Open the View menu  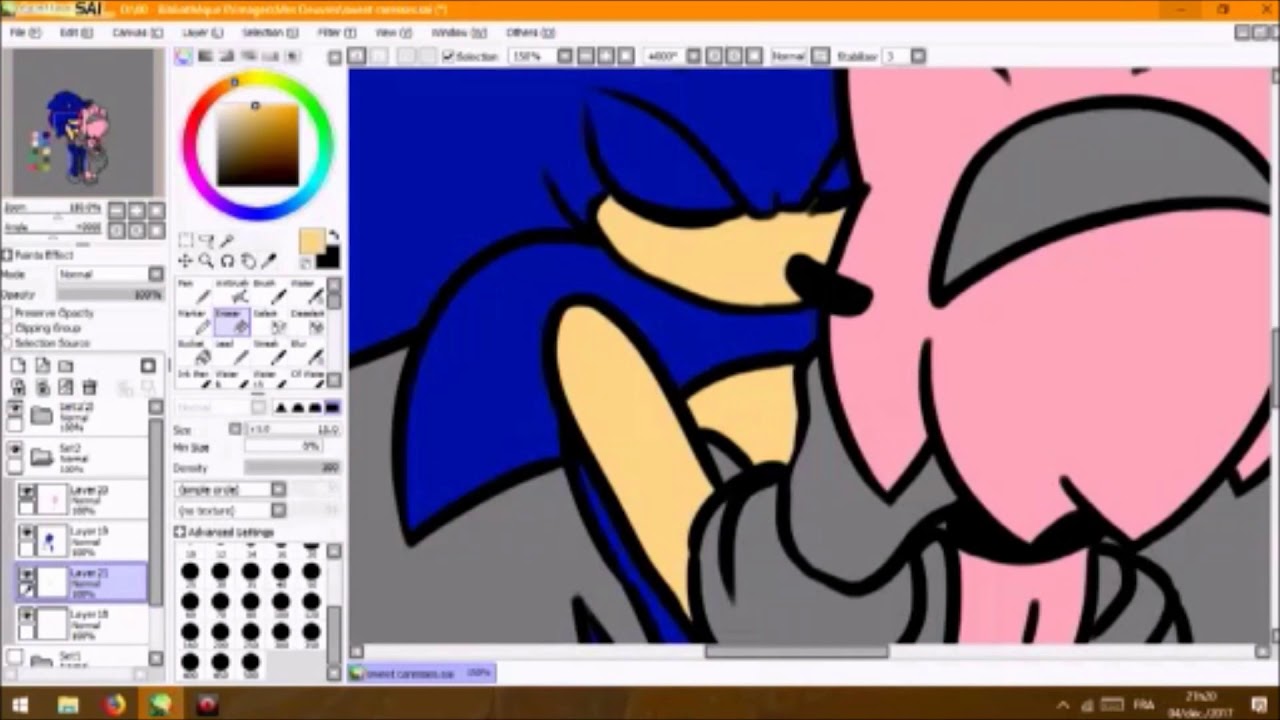(x=392, y=33)
